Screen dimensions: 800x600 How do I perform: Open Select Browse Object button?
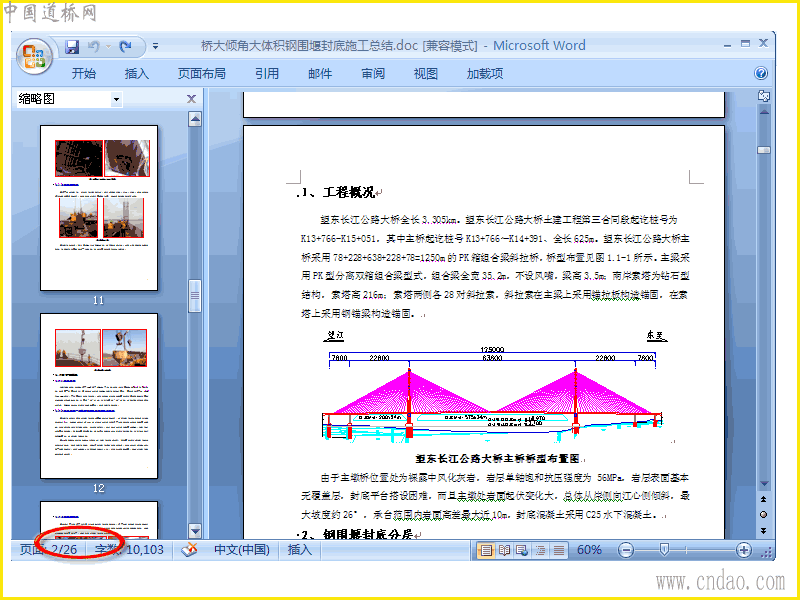tap(764, 514)
